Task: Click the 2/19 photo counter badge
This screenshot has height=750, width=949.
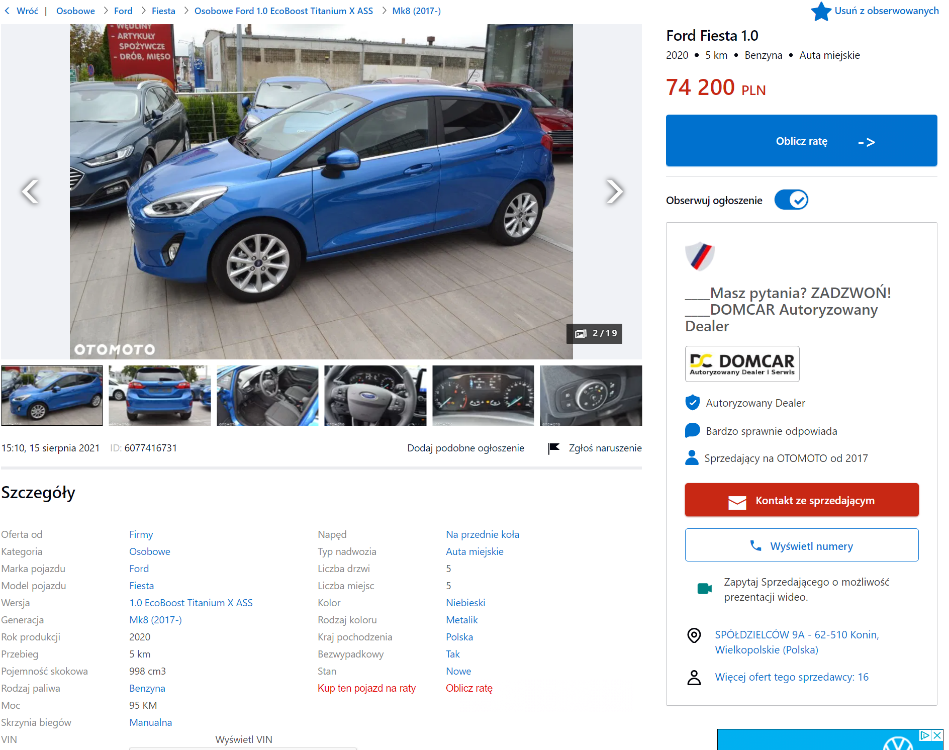Action: (594, 334)
